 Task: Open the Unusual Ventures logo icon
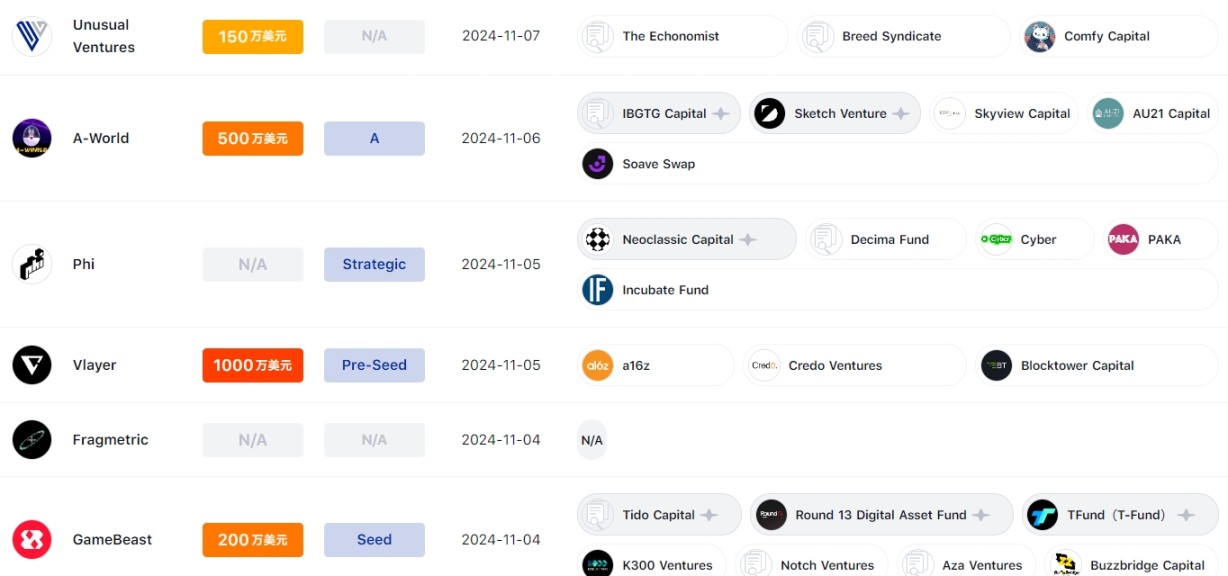point(31,36)
